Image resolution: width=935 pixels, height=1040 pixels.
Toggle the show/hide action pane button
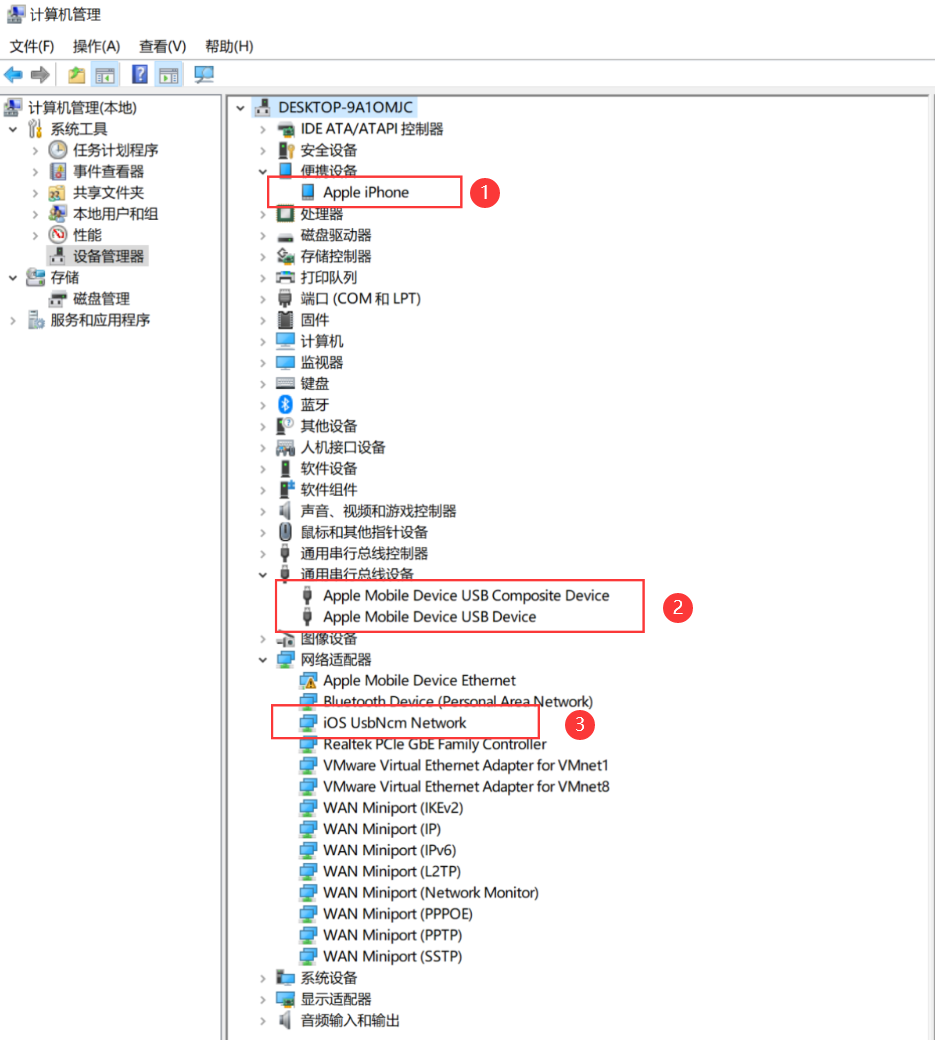point(169,75)
